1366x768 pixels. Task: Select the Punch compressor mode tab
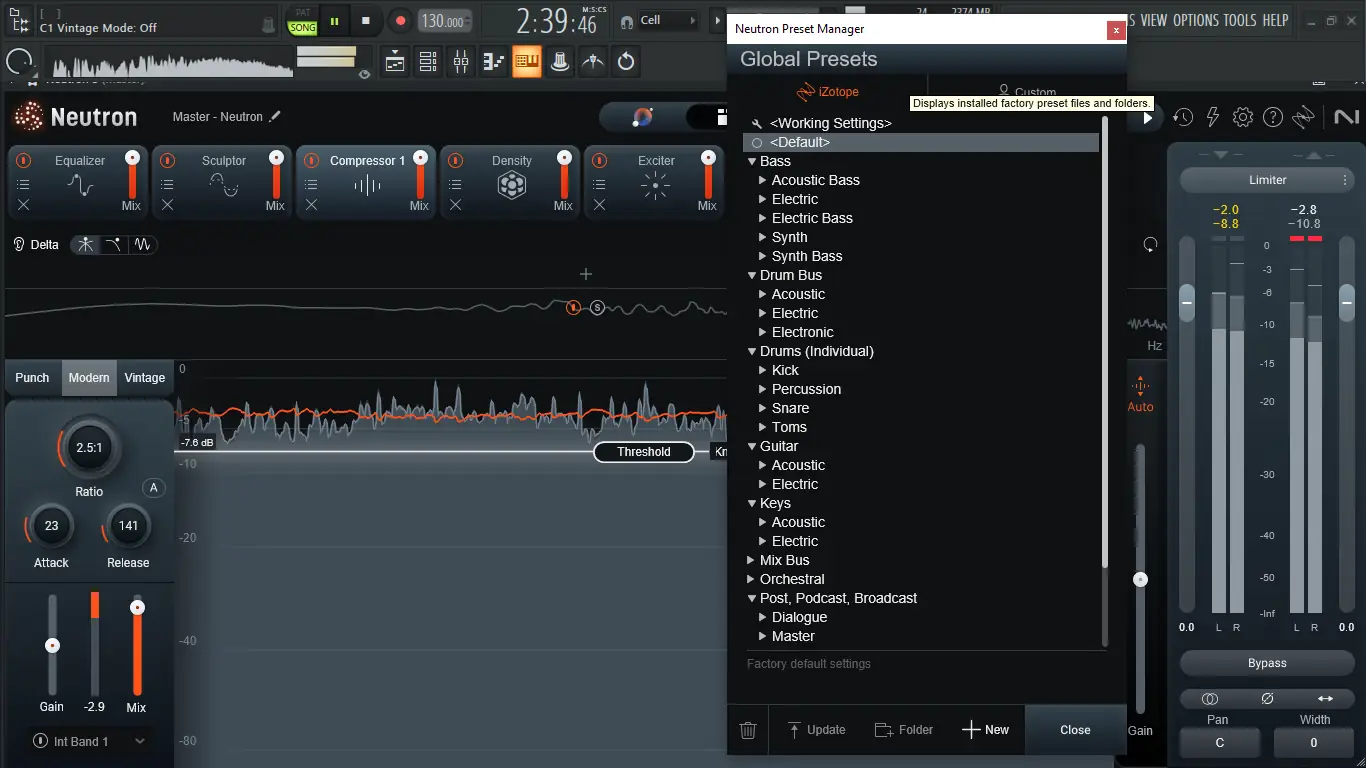(x=32, y=377)
